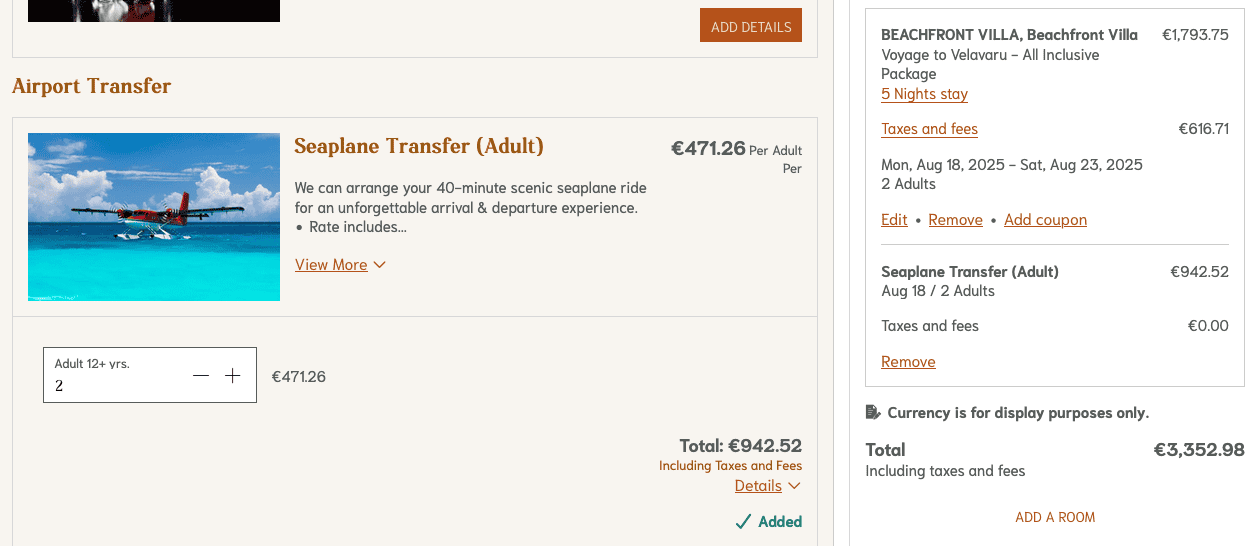Open room Taxes and fees breakdown
The height and width of the screenshot is (546, 1252).
click(x=929, y=129)
